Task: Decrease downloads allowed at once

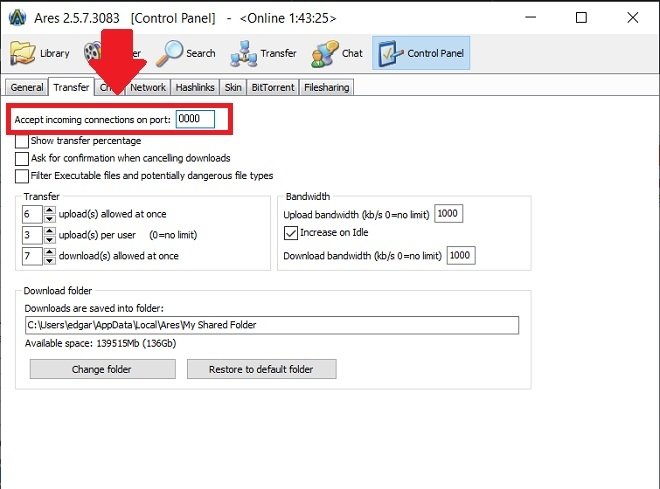Action: (50, 260)
